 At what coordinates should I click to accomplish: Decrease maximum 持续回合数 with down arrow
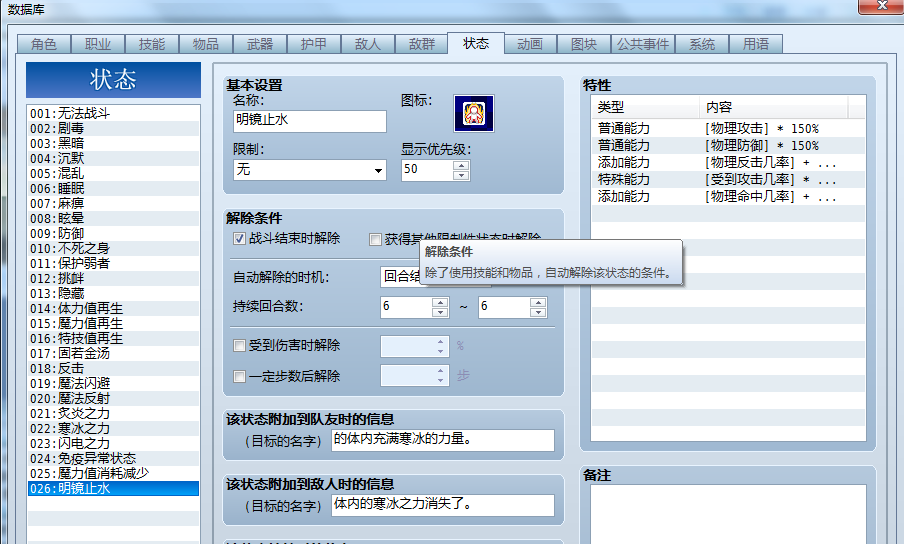(537, 312)
